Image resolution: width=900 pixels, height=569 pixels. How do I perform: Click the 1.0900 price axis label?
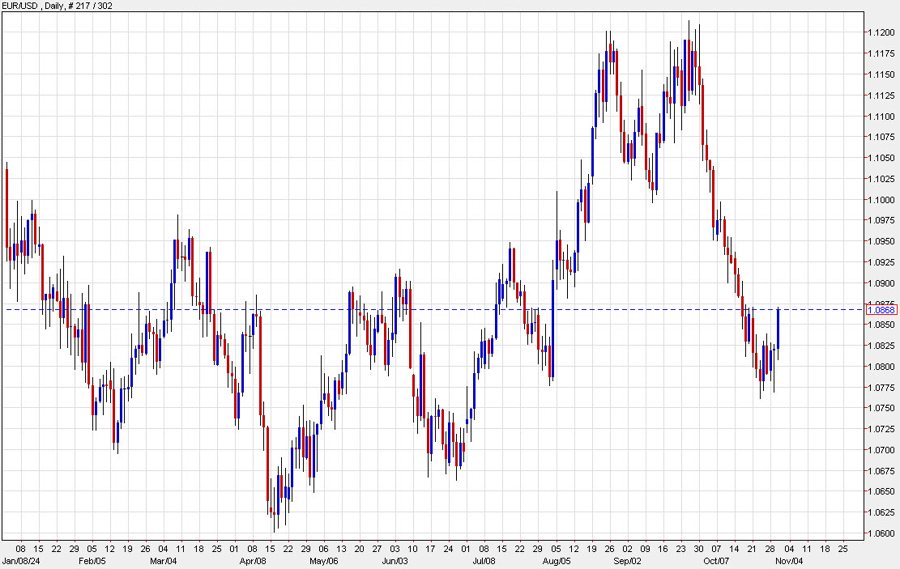point(881,283)
